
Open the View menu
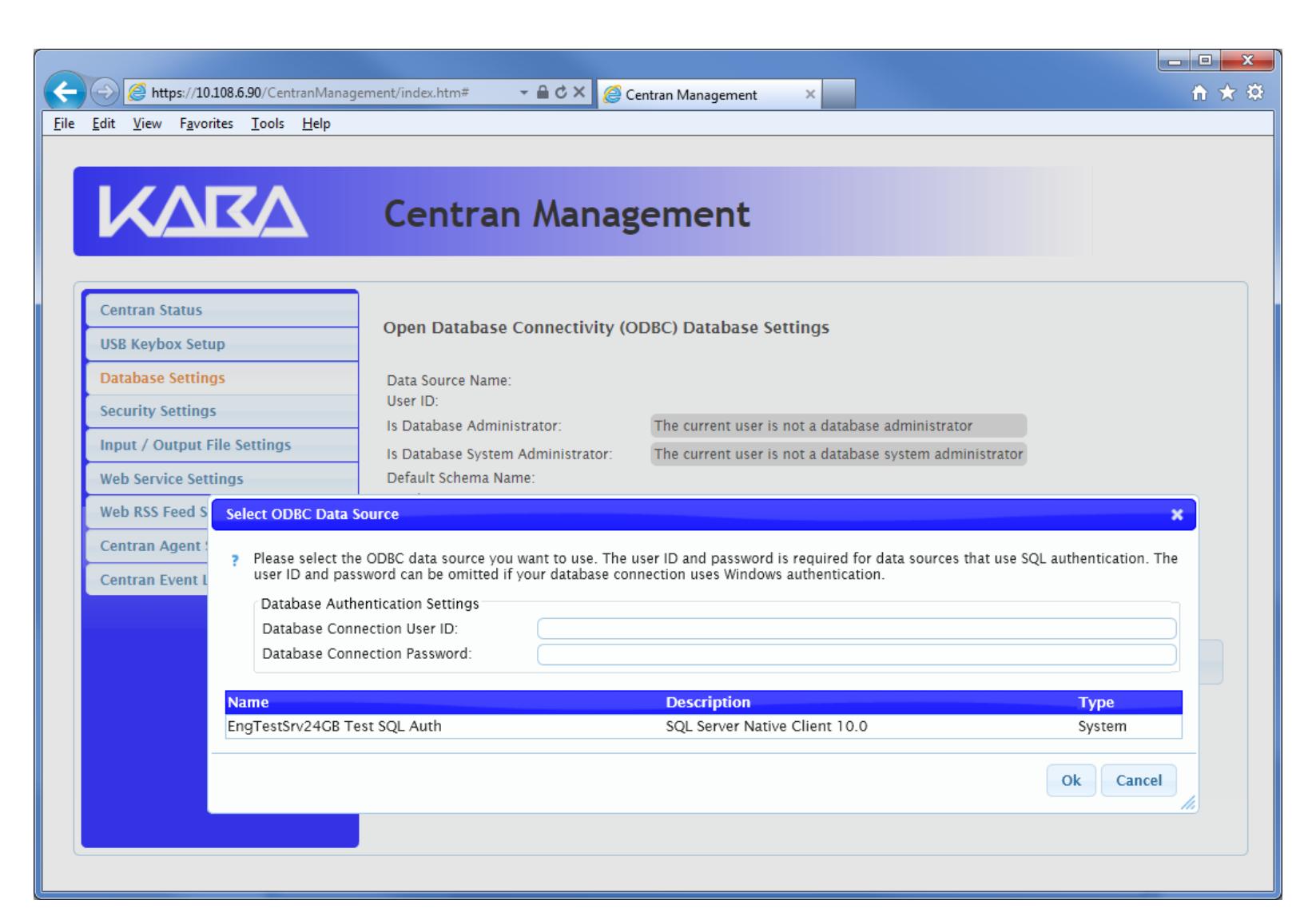pos(147,123)
